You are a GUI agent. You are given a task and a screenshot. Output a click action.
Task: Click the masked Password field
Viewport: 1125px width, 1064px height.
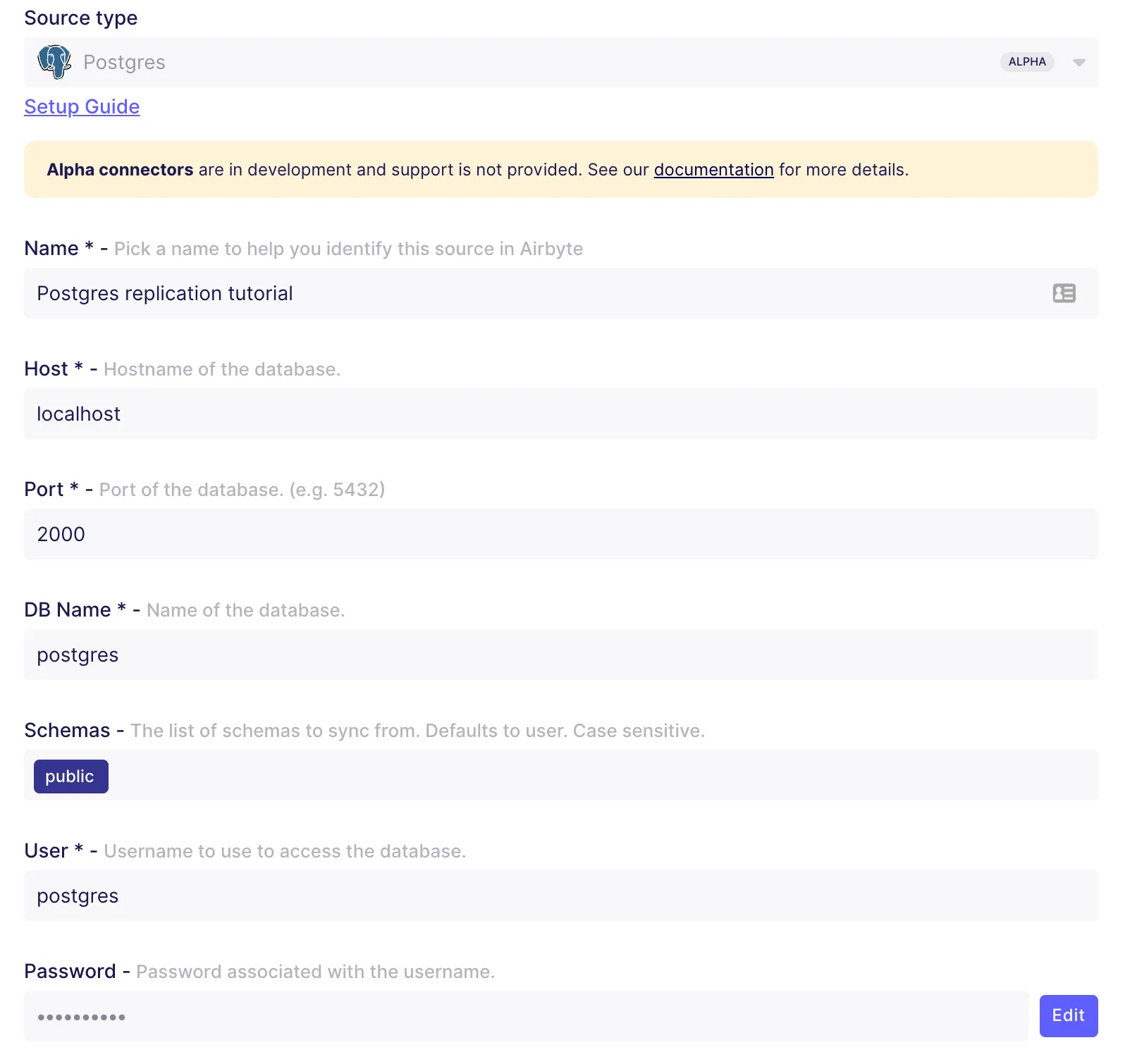tap(526, 1016)
